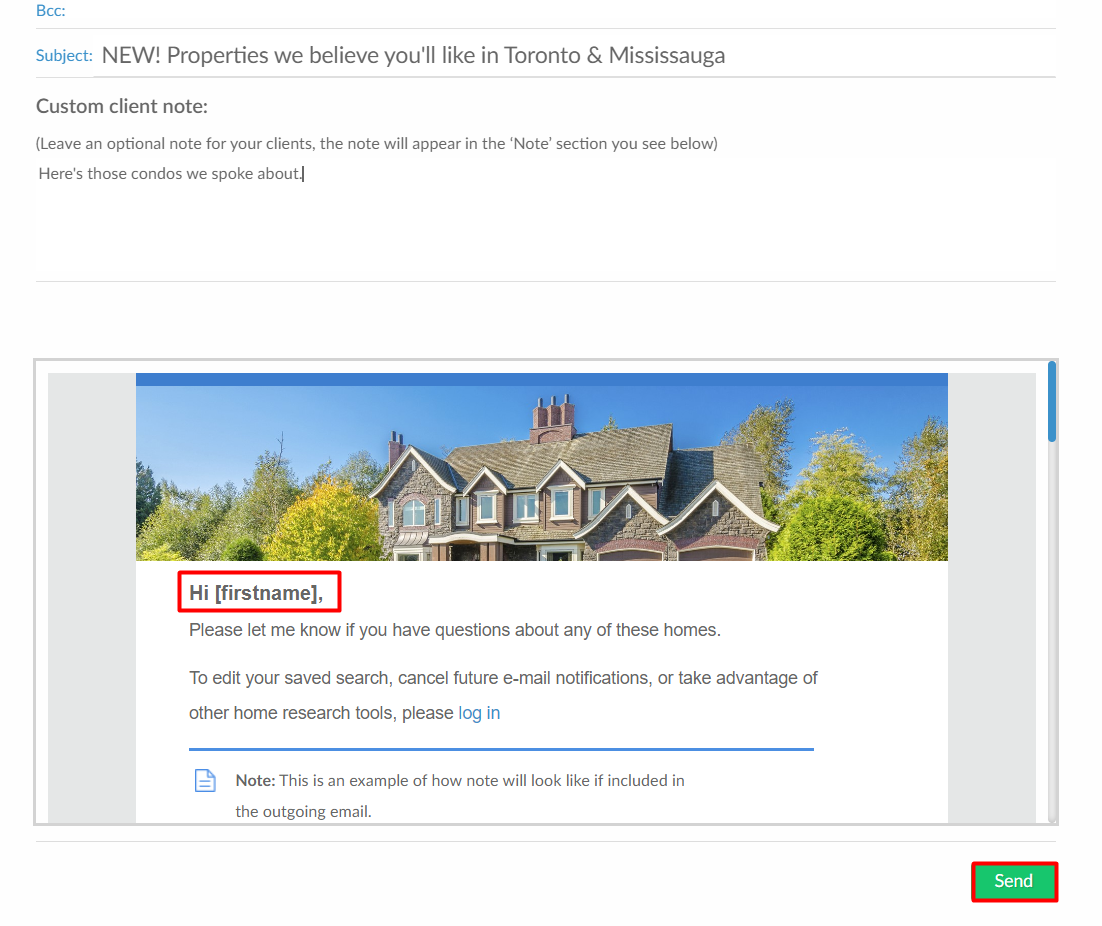
Task: Click the Subject field text
Action: pyautogui.click(x=413, y=55)
